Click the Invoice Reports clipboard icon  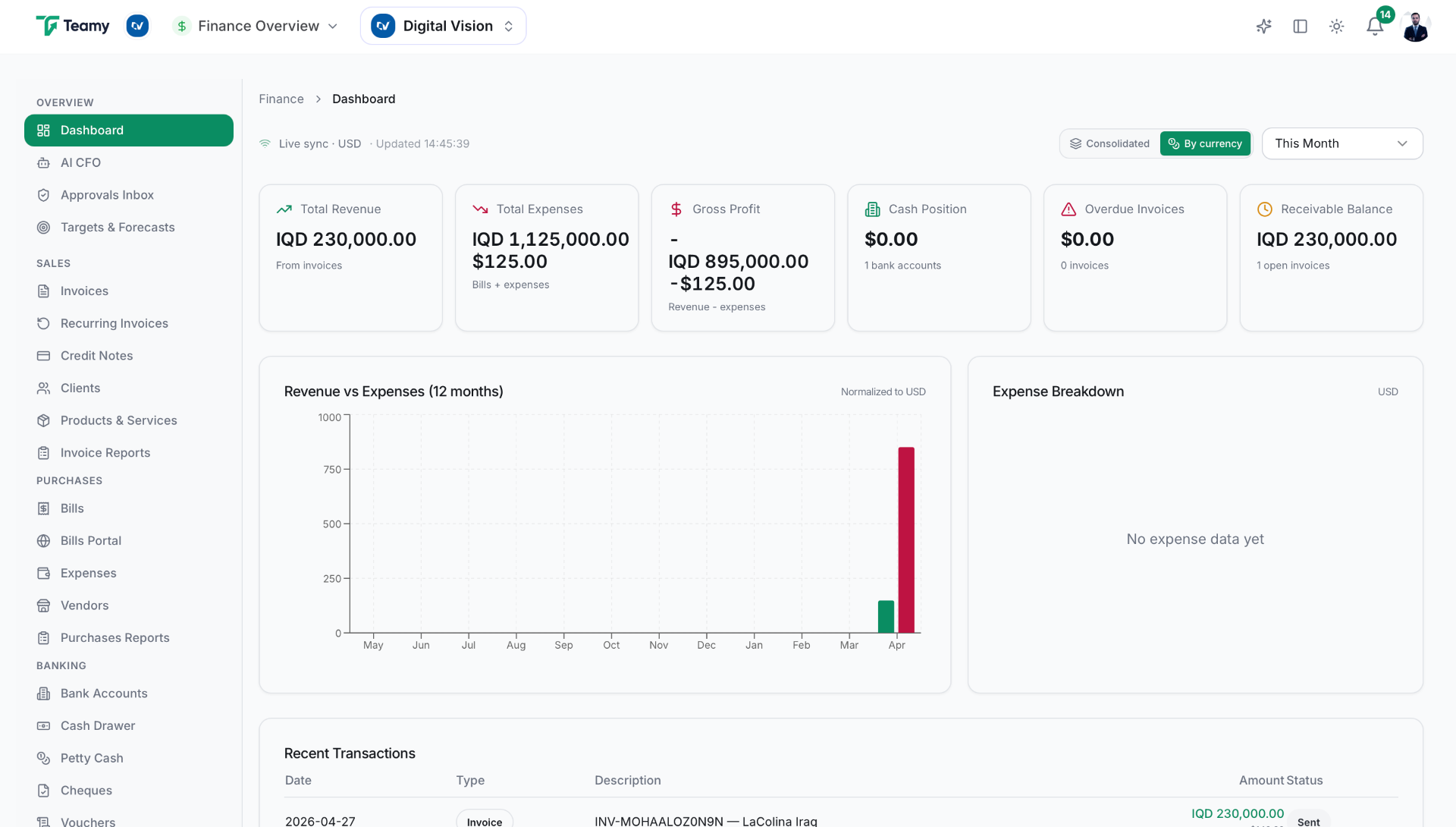(x=43, y=453)
